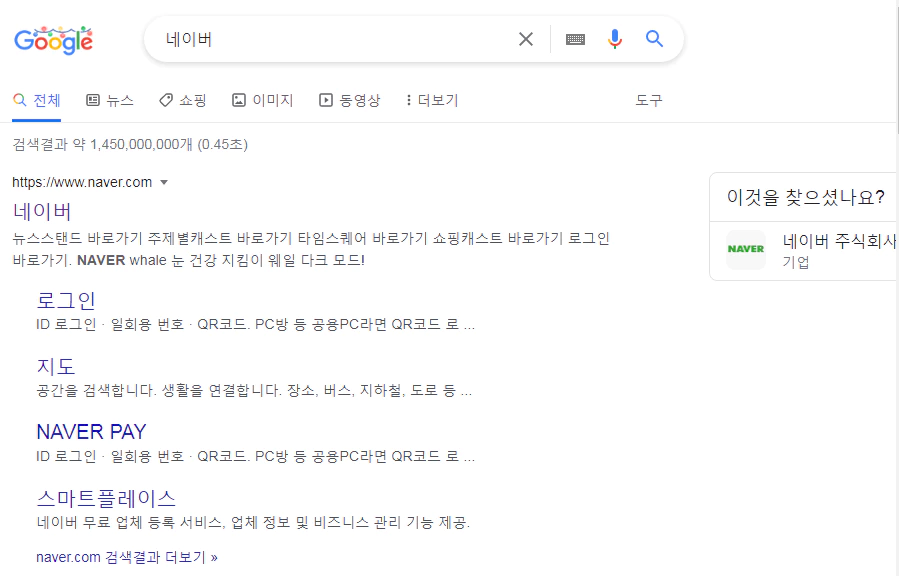
Task: Click naver.com 검색결과 더보기 link
Action: 127,557
